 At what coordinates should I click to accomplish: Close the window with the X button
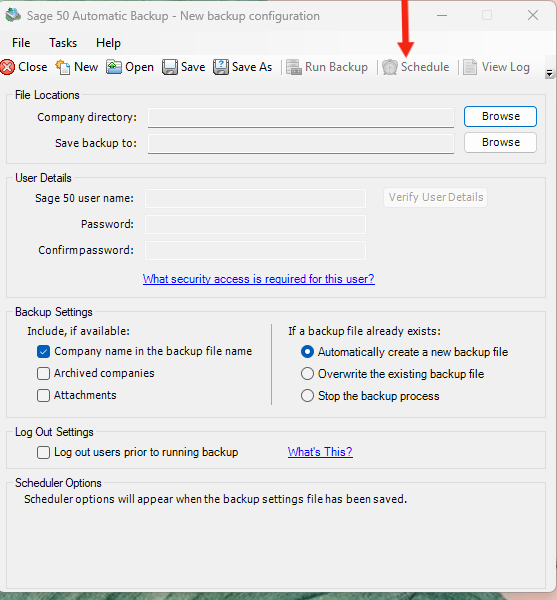pos(533,15)
